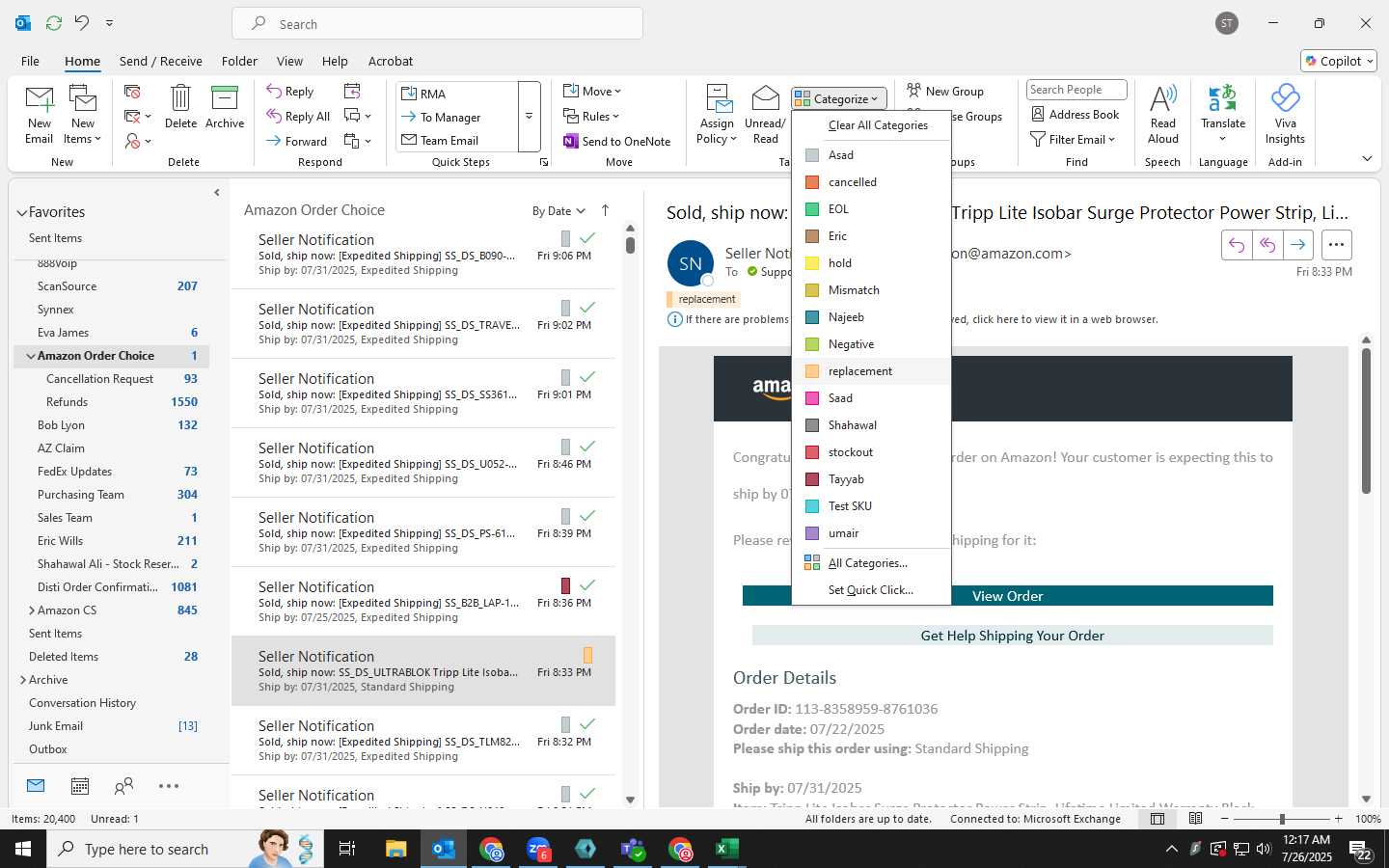This screenshot has width=1389, height=868.
Task: Click the New Group button
Action: point(946,92)
